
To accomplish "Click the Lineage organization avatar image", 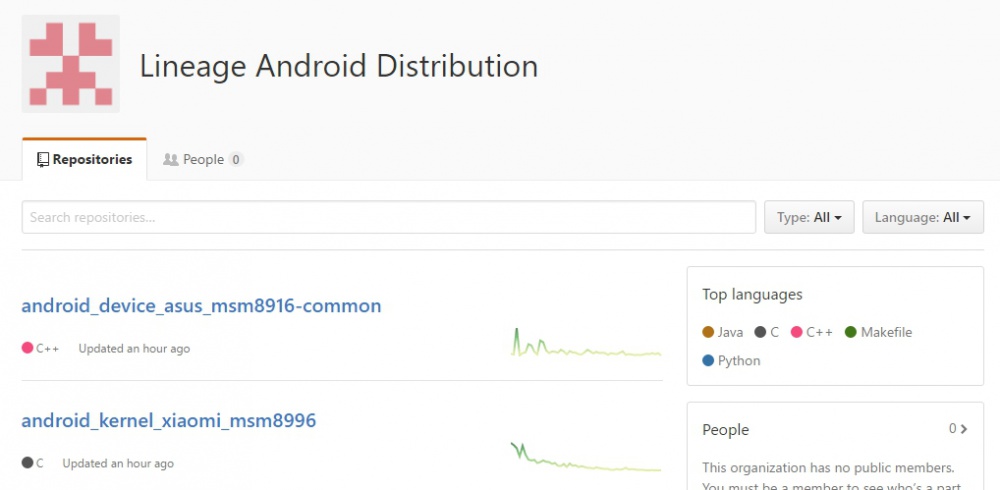I will tap(70, 64).
